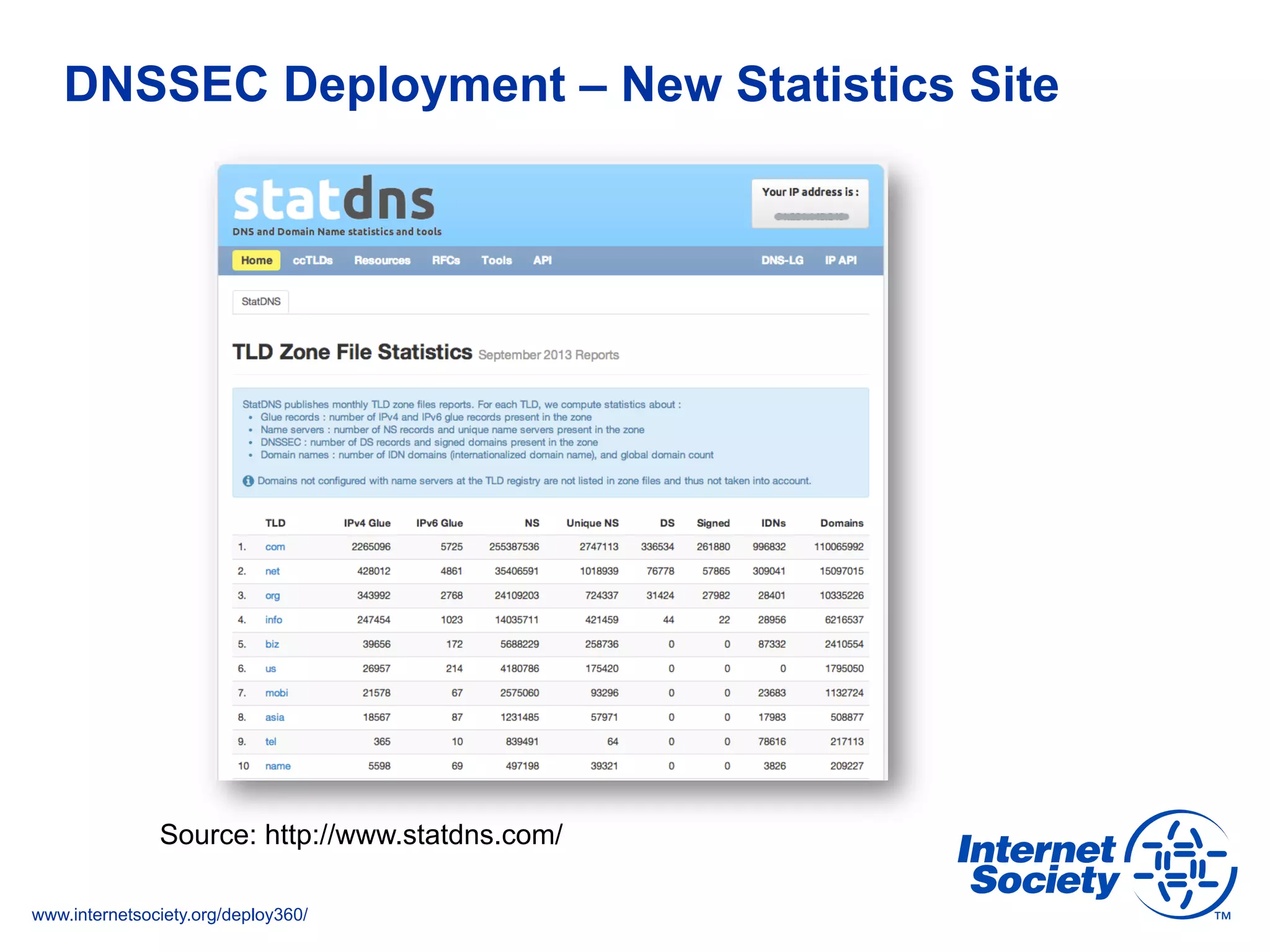1270x952 pixels.
Task: Select biz IDNs value 87332
Action: (x=771, y=645)
